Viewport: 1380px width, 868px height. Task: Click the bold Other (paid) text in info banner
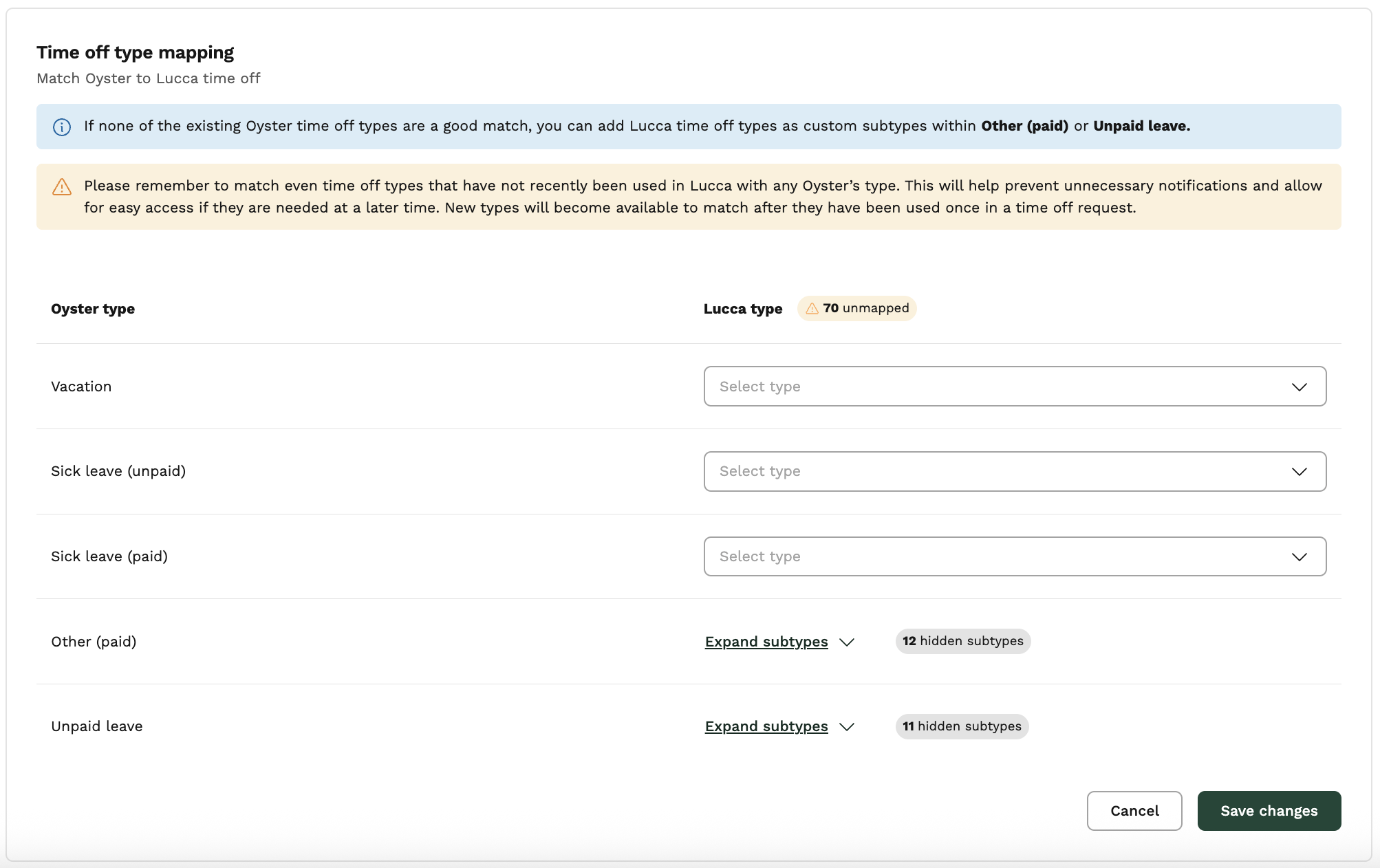pos(1025,126)
